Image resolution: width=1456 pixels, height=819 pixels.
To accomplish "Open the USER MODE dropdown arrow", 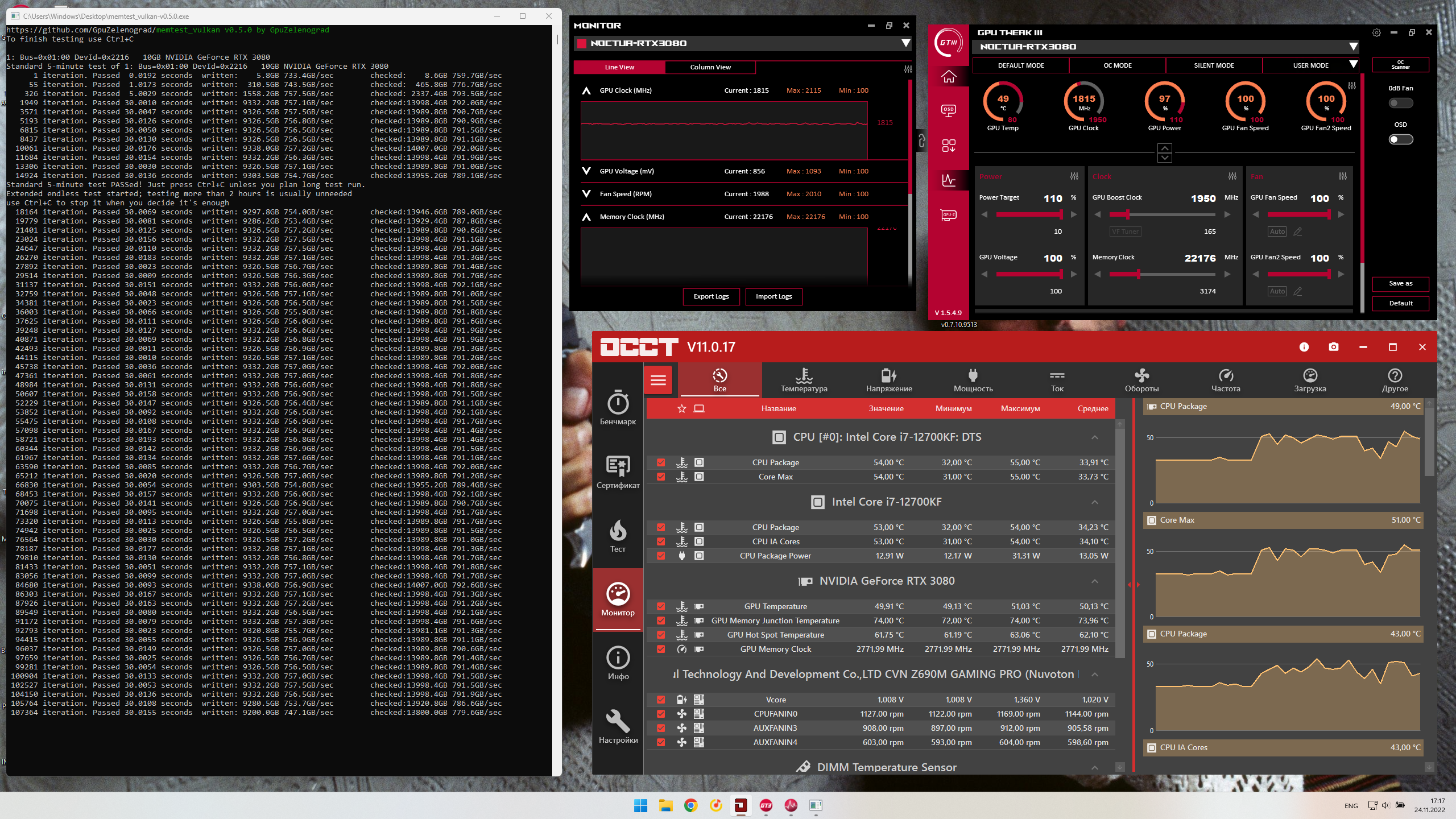I will [1353, 65].
